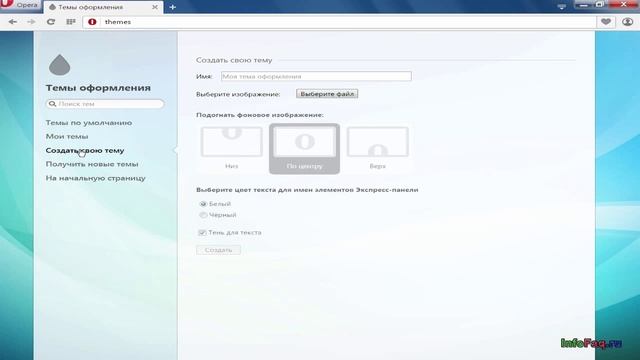Select the По центру alignment thumbnail
The height and width of the screenshot is (360, 640).
tap(304, 149)
